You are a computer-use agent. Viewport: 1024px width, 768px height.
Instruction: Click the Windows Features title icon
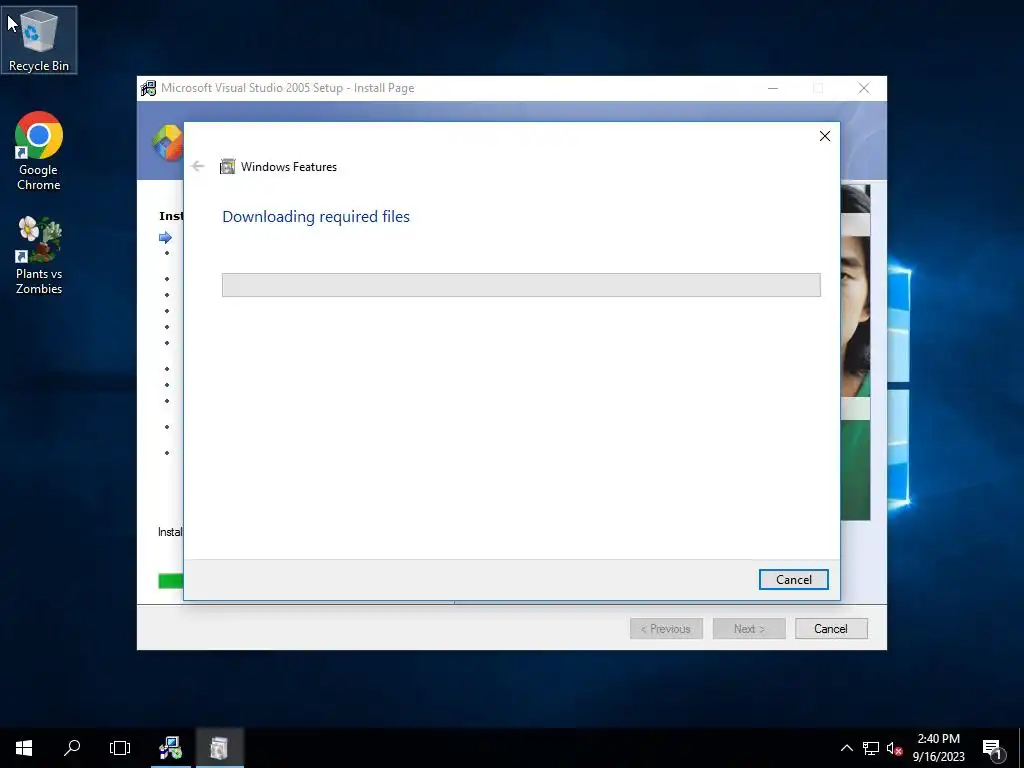coord(227,167)
